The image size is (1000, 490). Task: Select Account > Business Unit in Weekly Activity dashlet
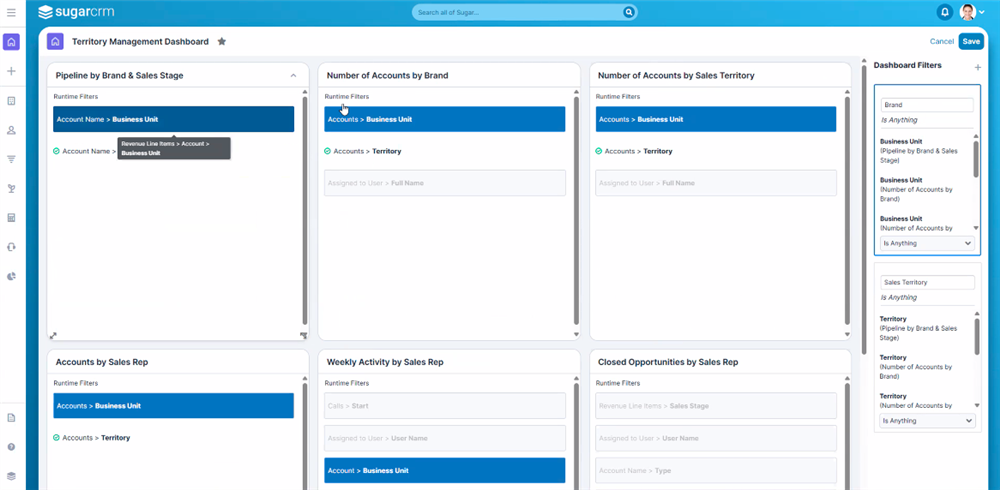tap(444, 470)
